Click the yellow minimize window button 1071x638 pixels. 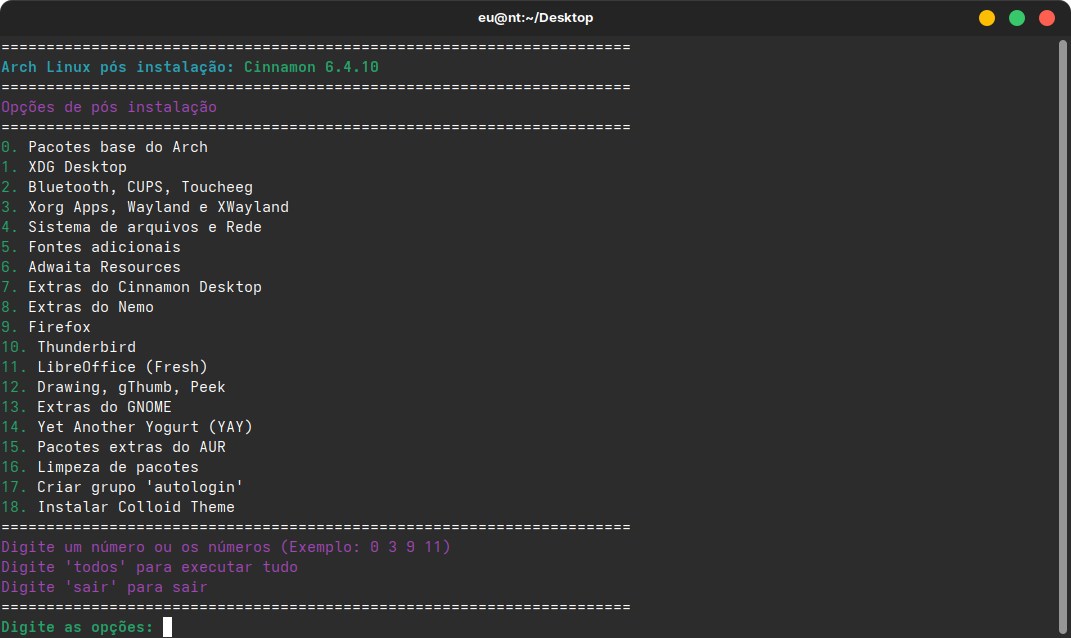(x=986, y=18)
